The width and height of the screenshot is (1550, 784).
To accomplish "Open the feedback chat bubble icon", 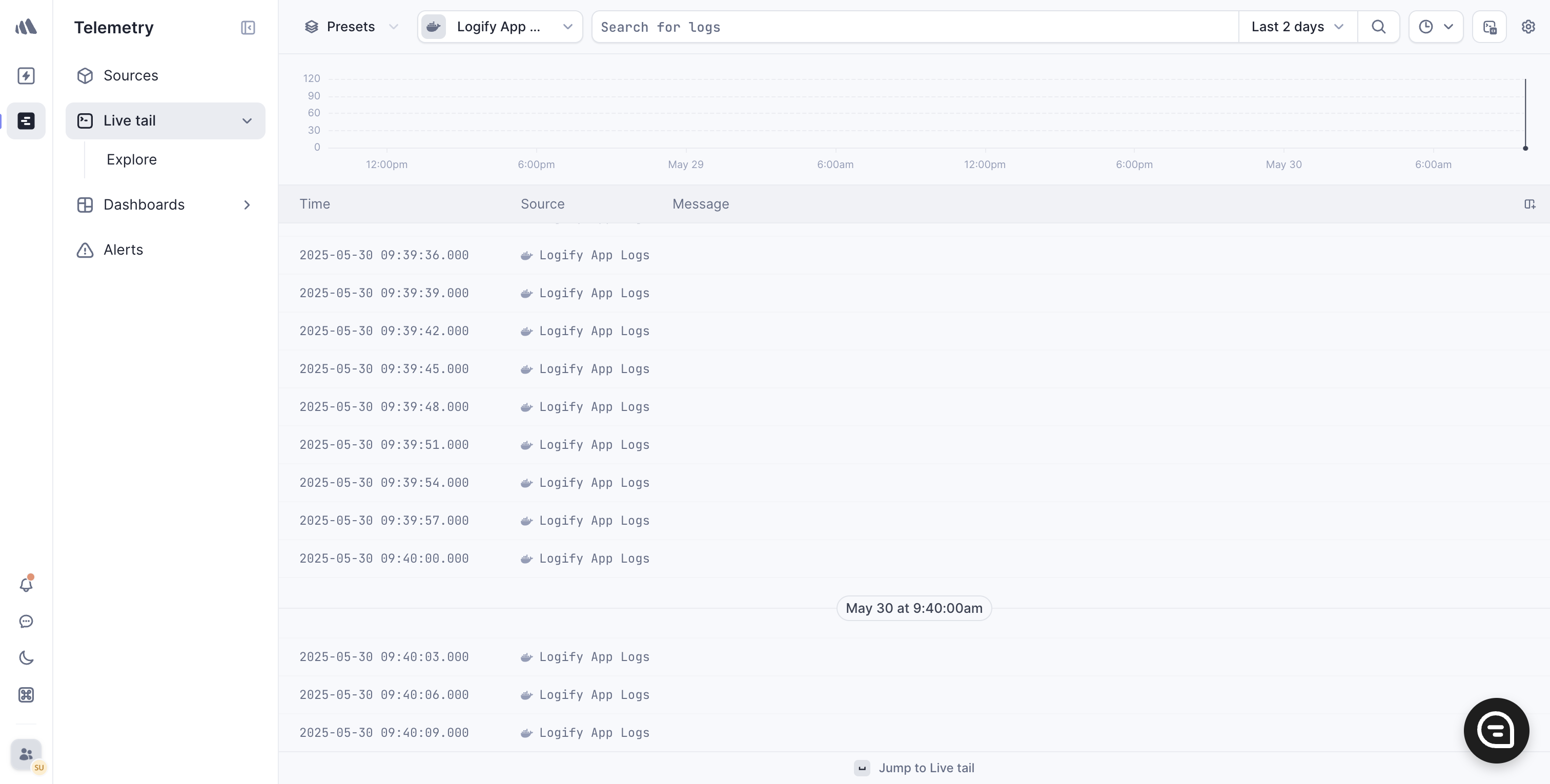I will click(x=26, y=621).
